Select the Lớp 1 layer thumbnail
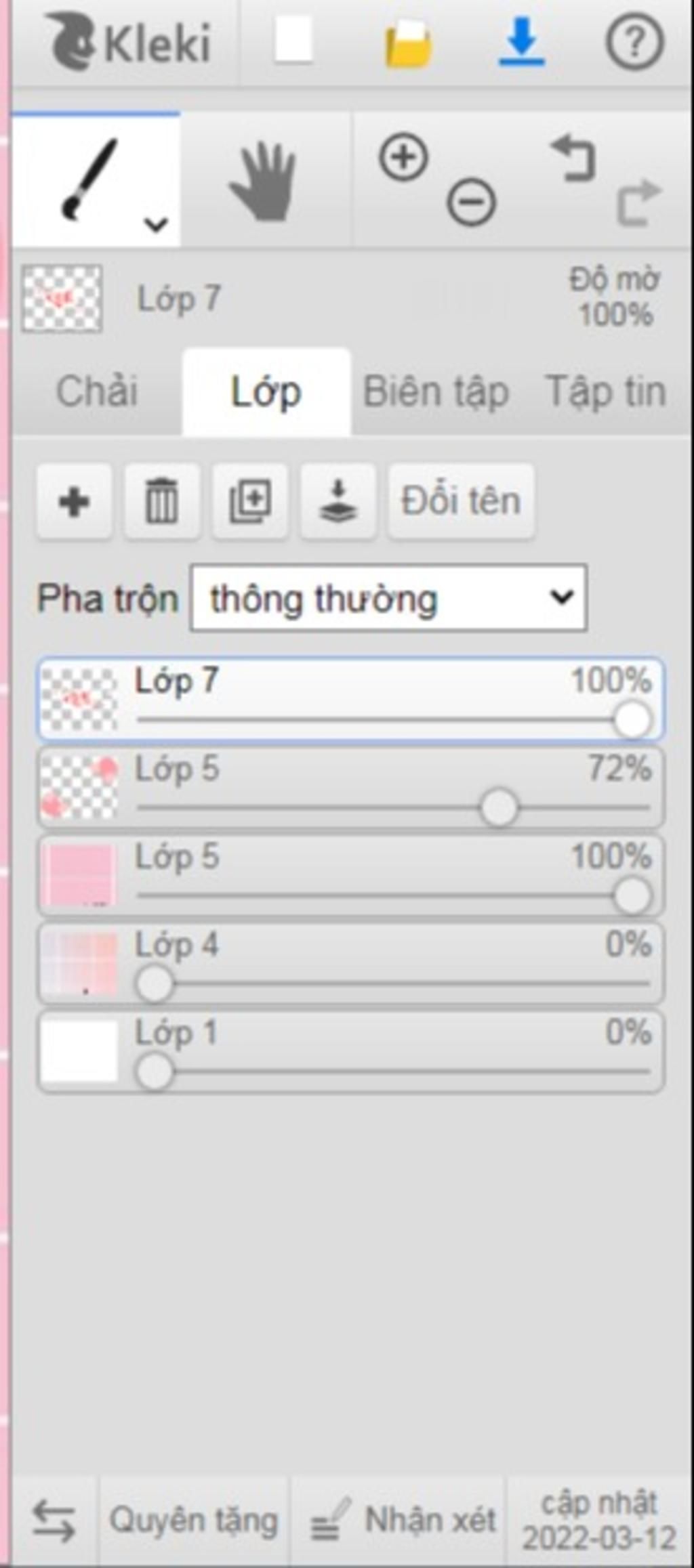The image size is (694, 1568). coord(79,1051)
